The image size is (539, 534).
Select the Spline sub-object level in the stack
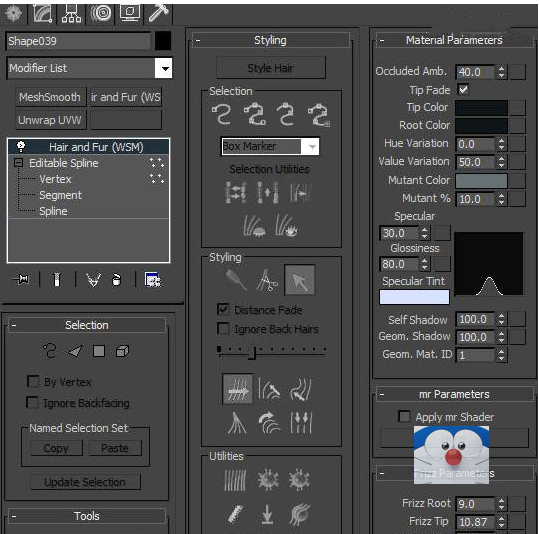53,211
